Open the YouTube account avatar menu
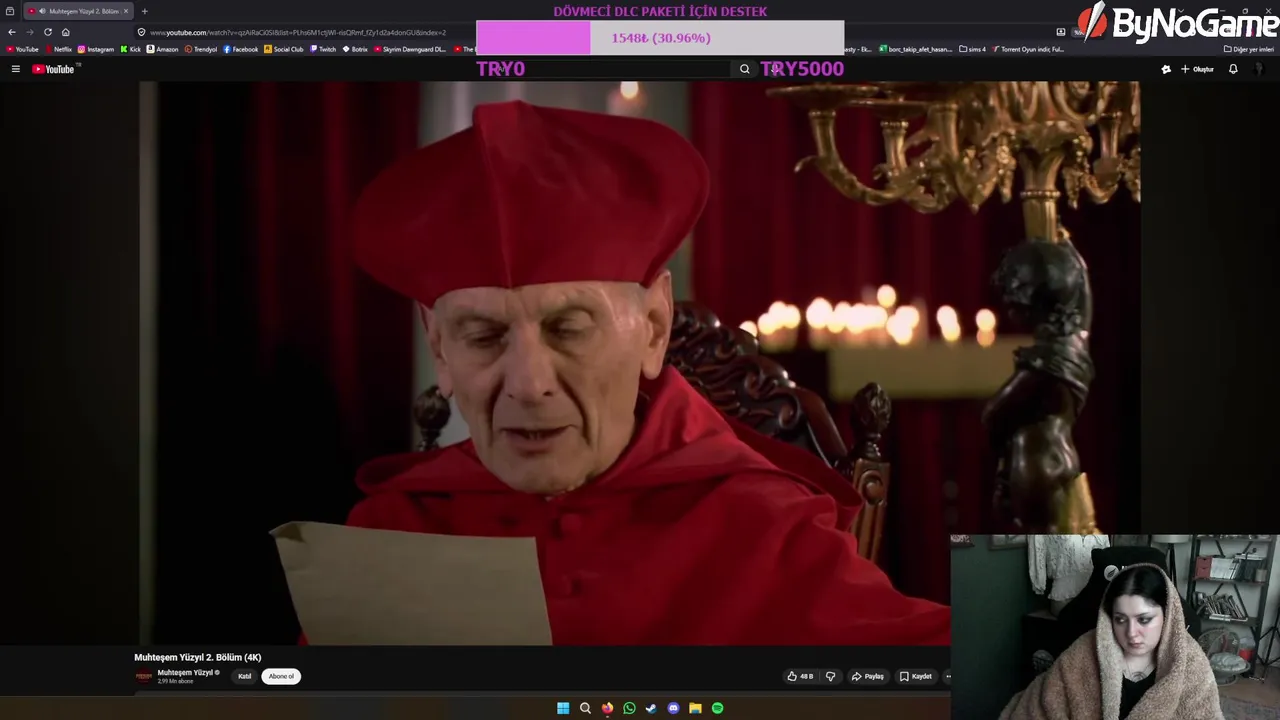This screenshot has width=1280, height=720. [1260, 69]
